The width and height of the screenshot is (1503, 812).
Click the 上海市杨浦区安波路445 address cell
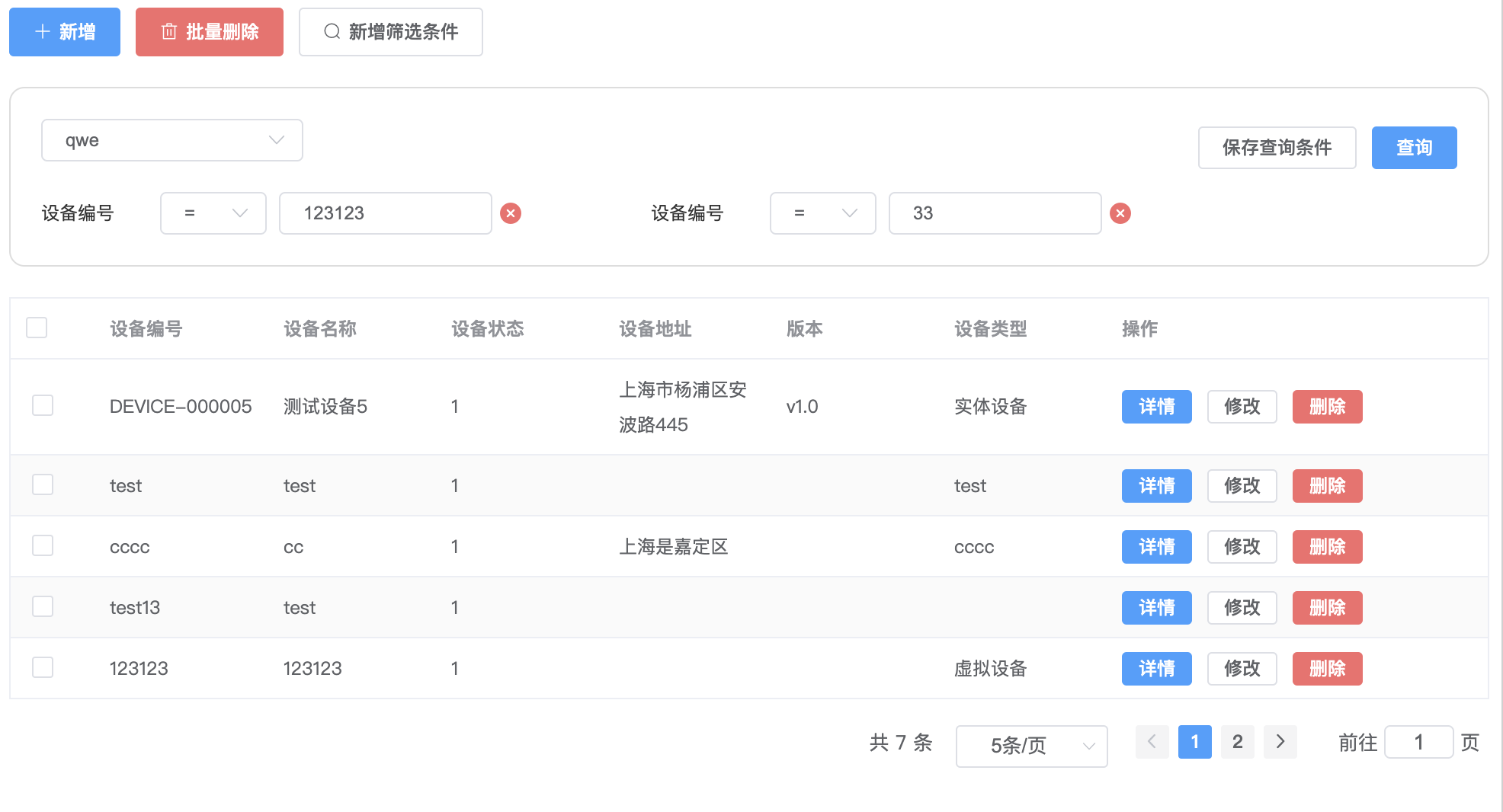click(683, 407)
